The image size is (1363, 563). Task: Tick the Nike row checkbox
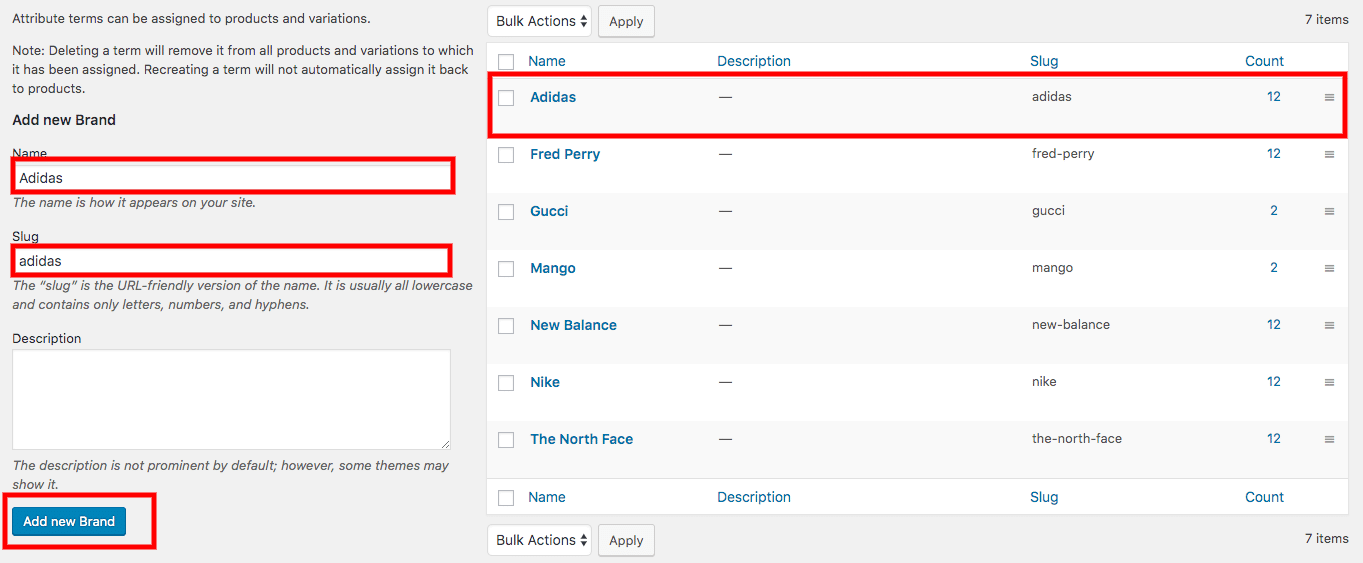click(506, 383)
